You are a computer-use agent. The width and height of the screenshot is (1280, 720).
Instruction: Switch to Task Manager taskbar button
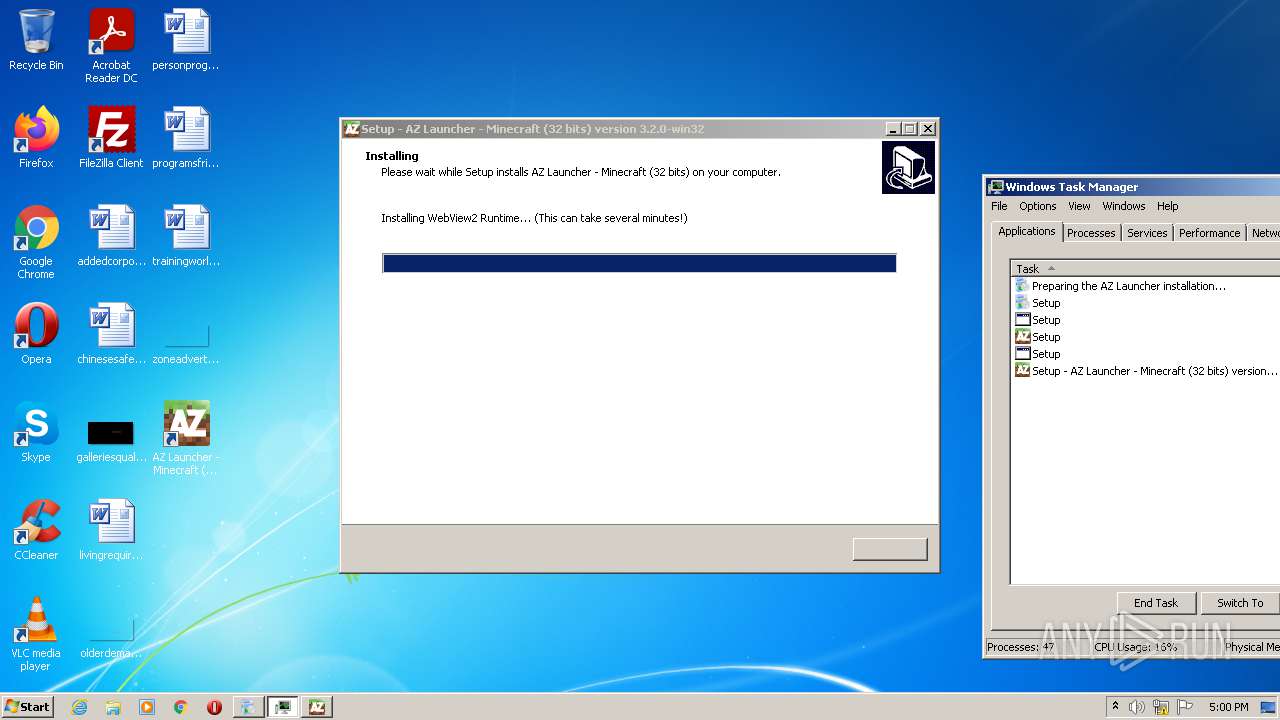click(x=283, y=707)
